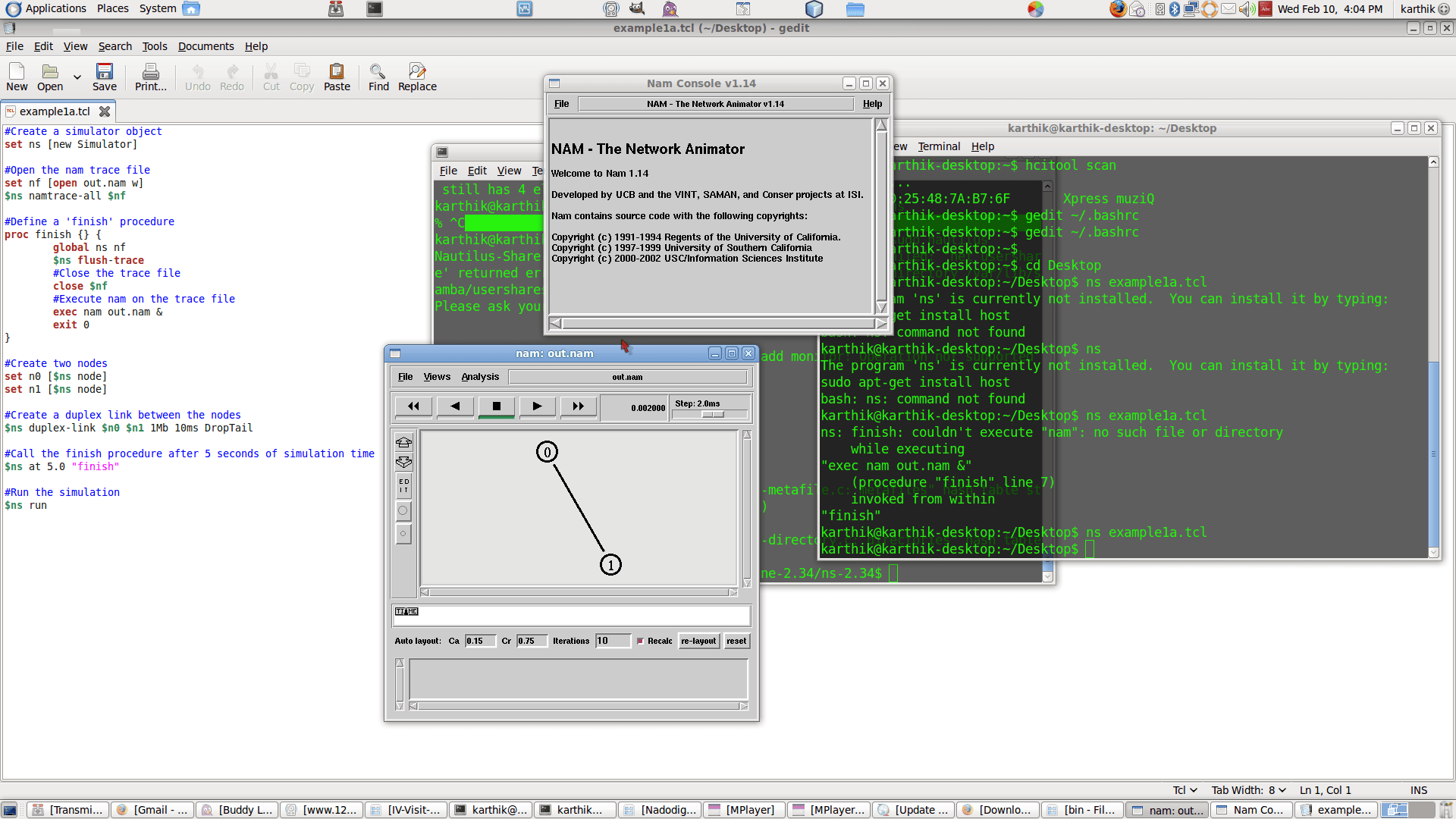Open the Places menu in the top panel

[113, 9]
